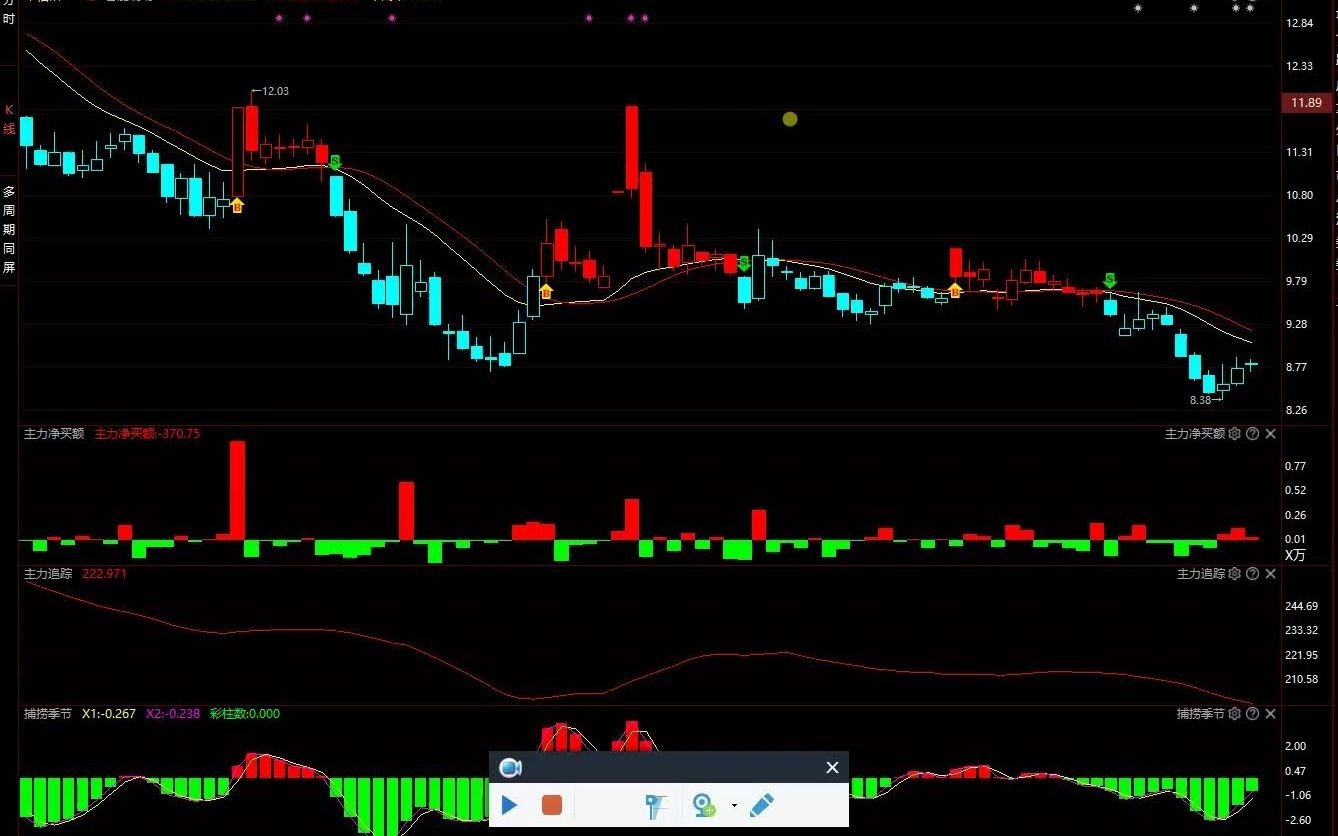Image resolution: width=1338 pixels, height=836 pixels.
Task: Click the play button in the recorder toolbar
Action: [x=509, y=804]
